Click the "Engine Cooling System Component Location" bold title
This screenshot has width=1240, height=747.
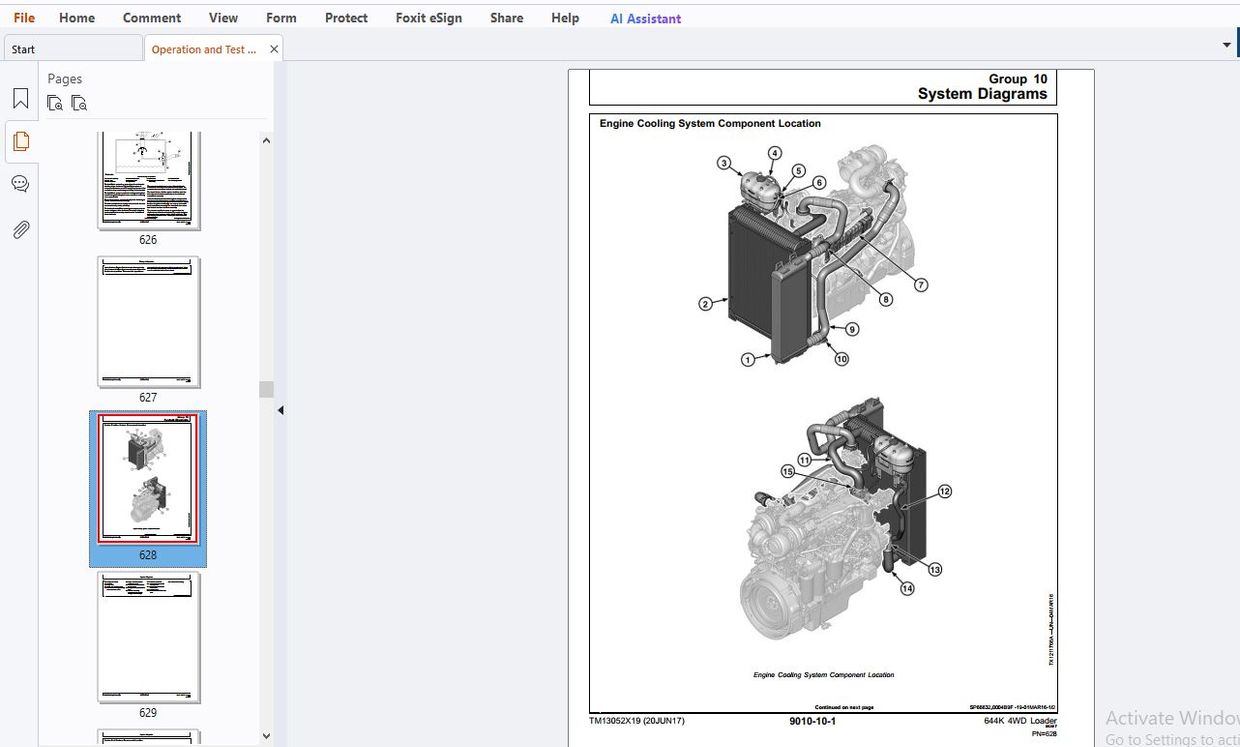pos(710,124)
